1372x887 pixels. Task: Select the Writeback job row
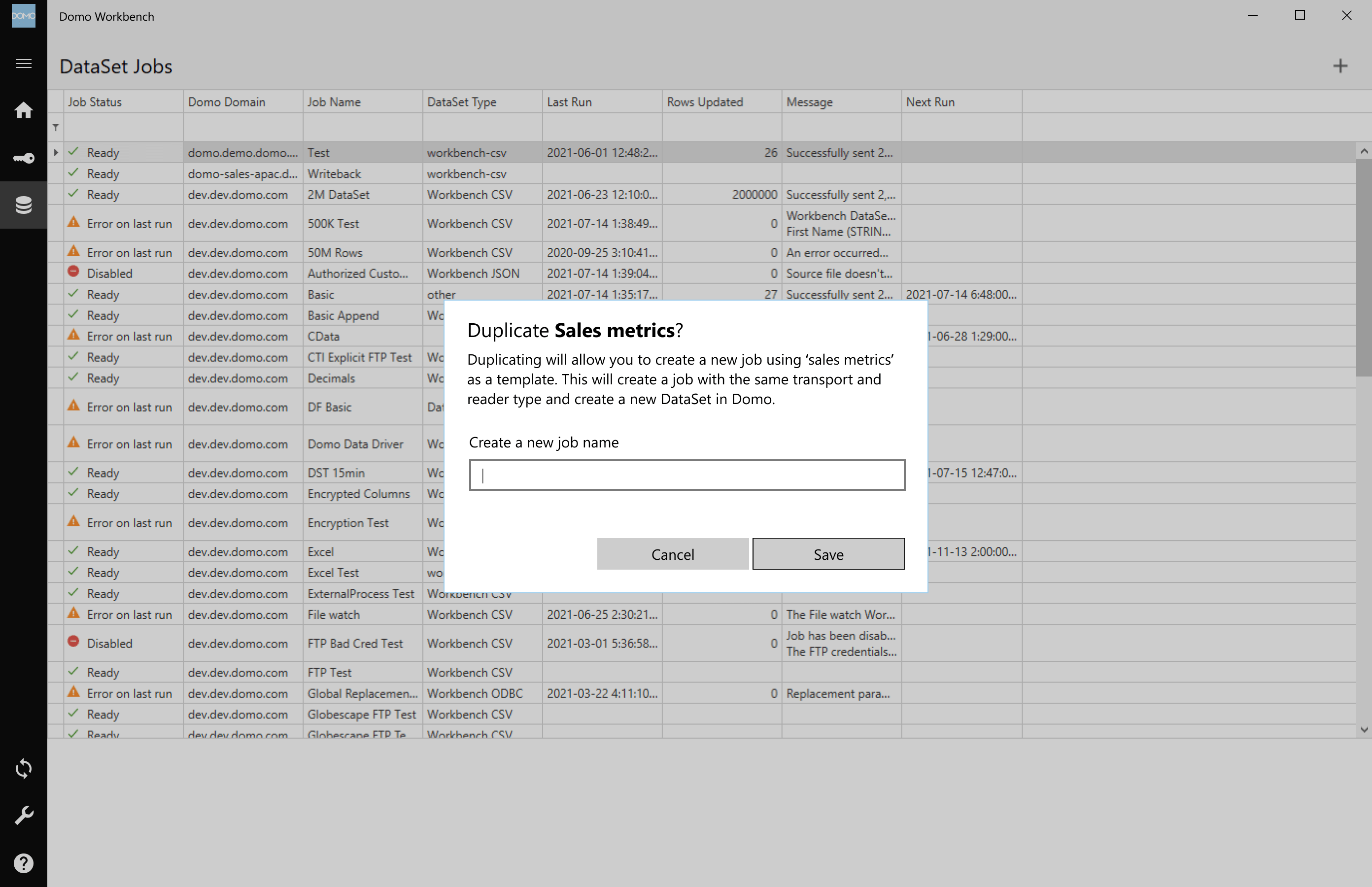(x=334, y=174)
